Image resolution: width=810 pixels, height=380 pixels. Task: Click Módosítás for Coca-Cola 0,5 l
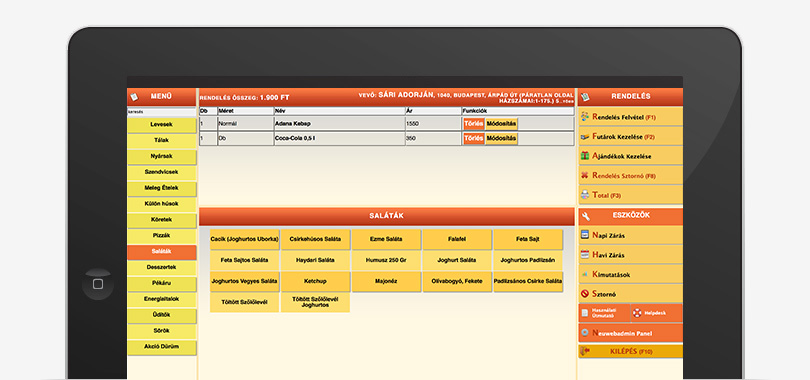tap(501, 139)
